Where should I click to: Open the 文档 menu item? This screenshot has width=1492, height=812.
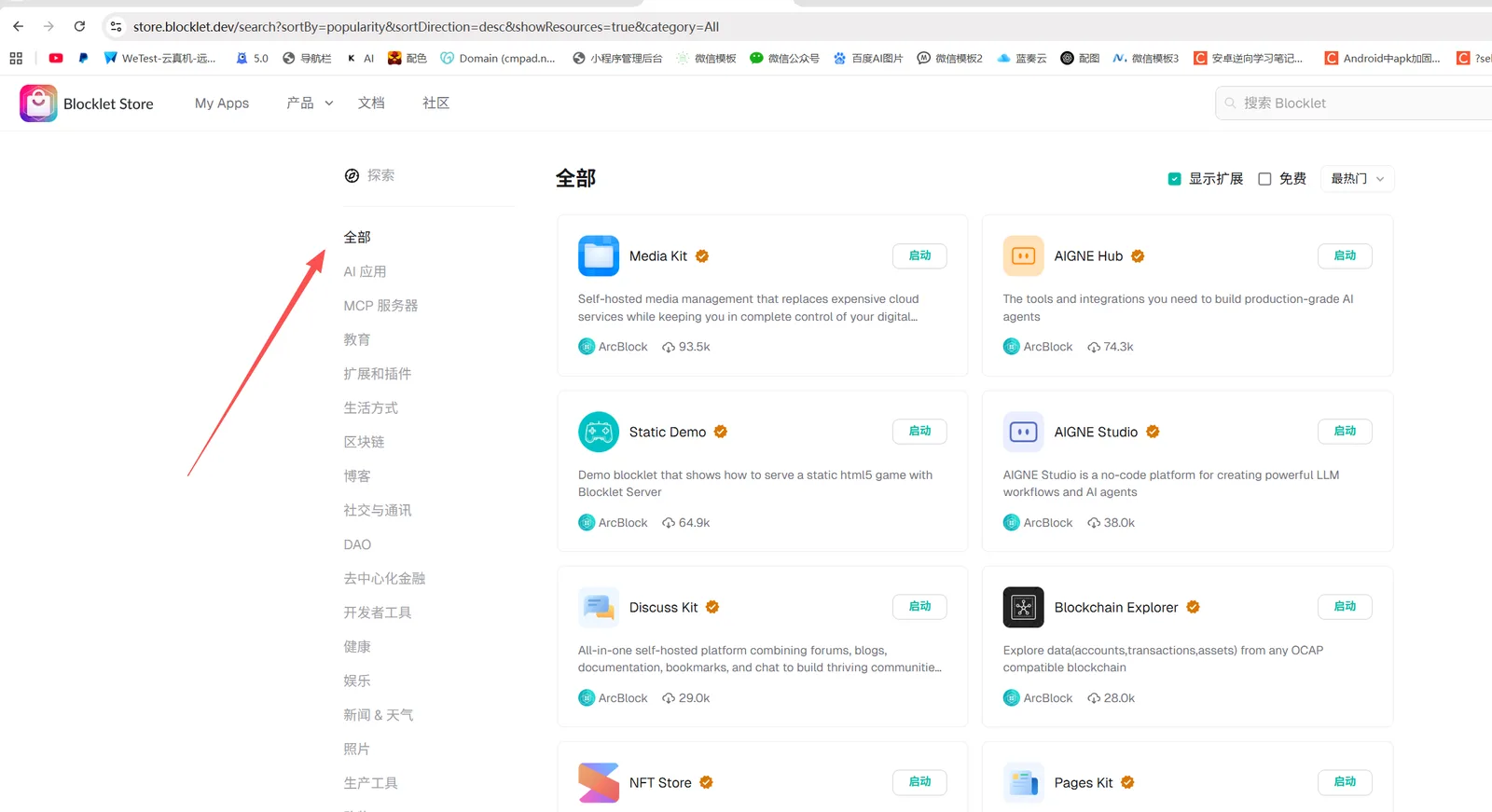click(x=371, y=103)
